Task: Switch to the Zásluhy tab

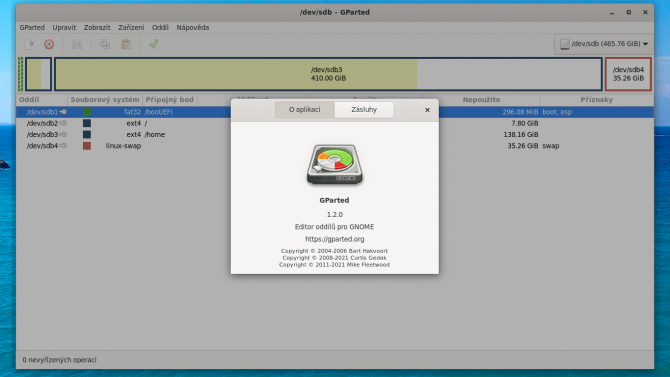Action: 364,109
